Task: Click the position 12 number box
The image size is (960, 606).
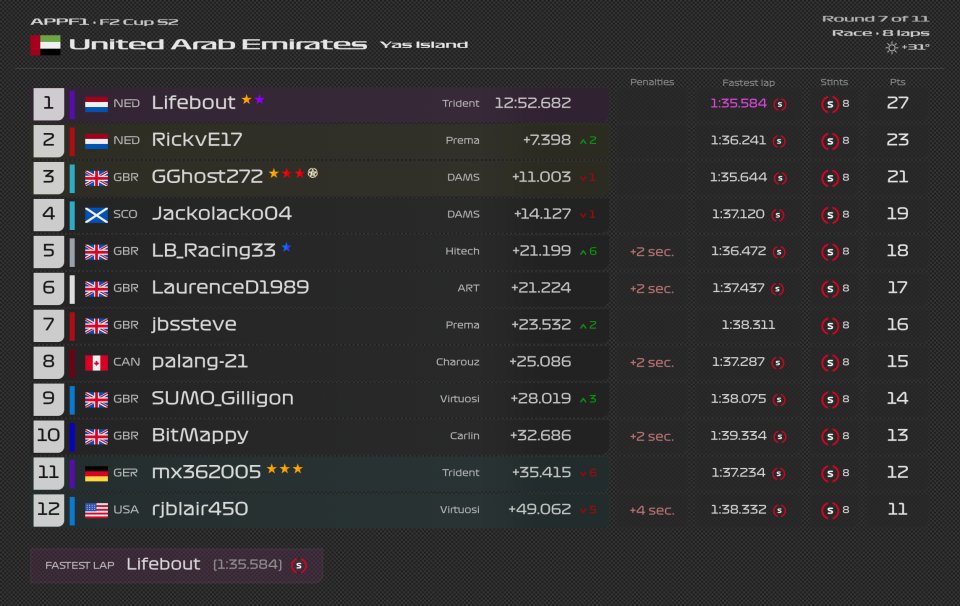Action: tap(48, 510)
